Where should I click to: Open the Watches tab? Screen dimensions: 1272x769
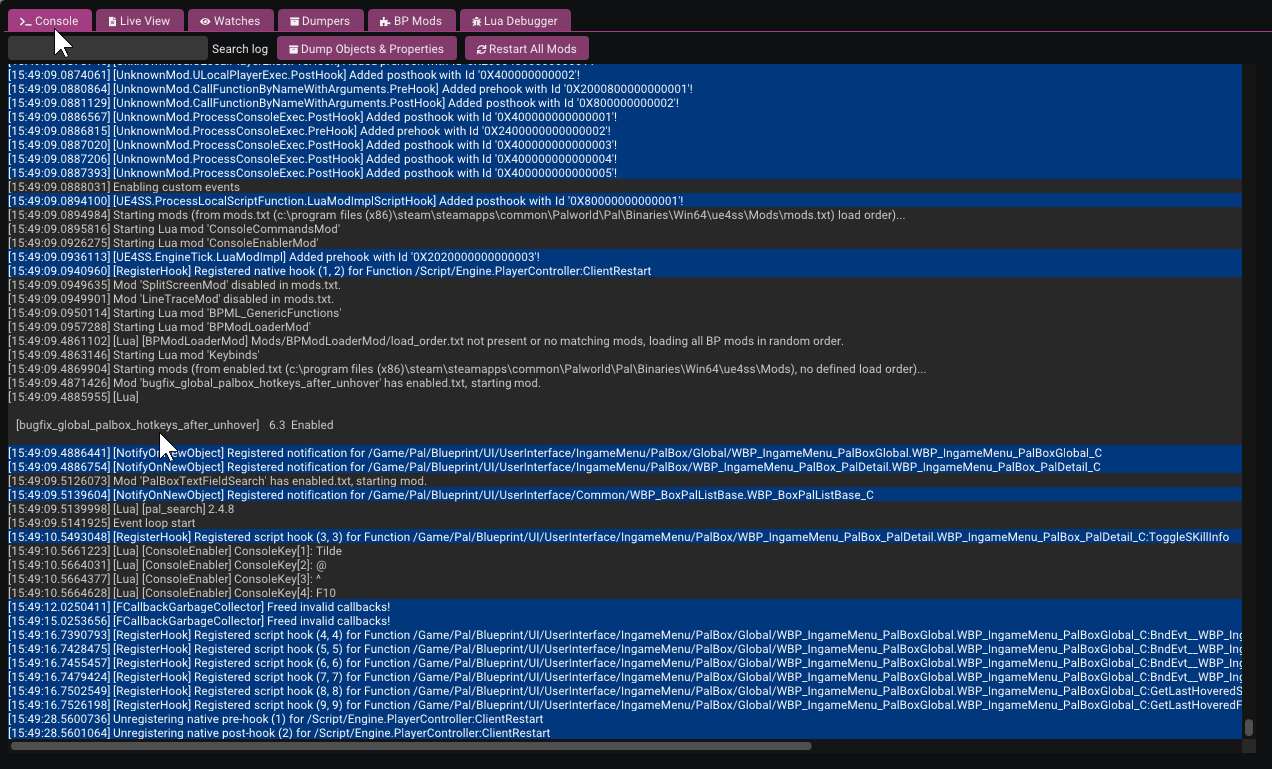[230, 20]
